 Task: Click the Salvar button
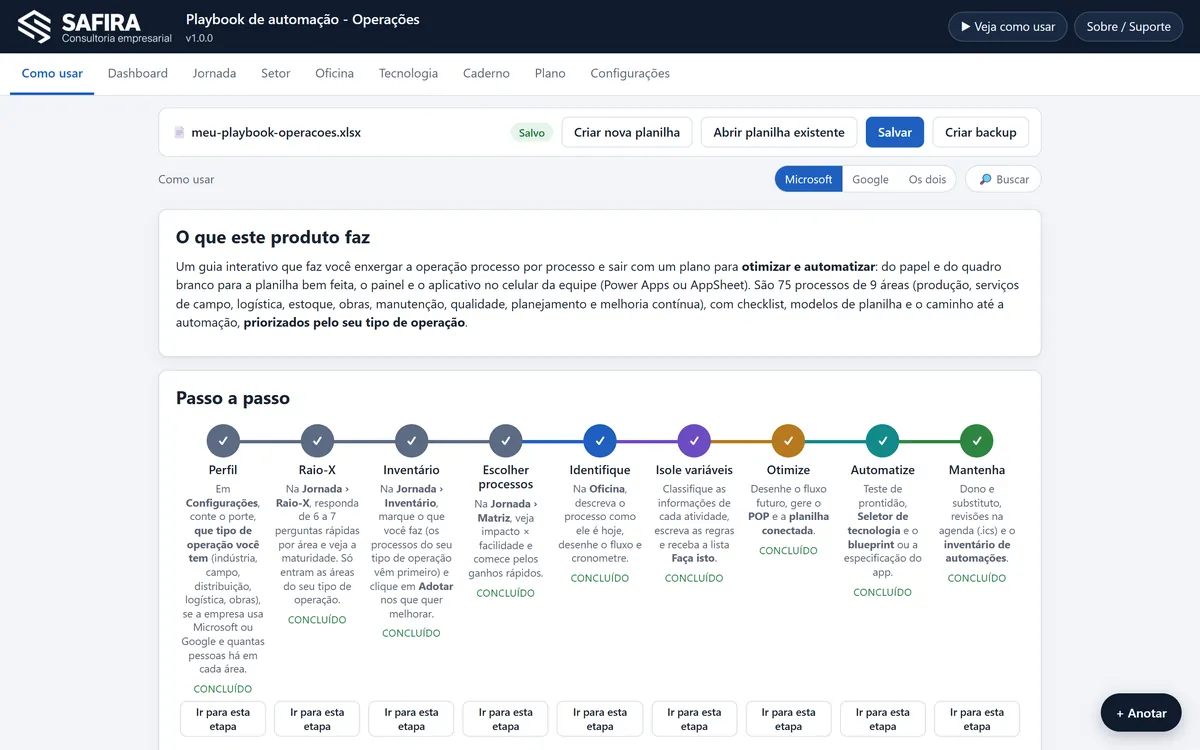click(x=895, y=132)
